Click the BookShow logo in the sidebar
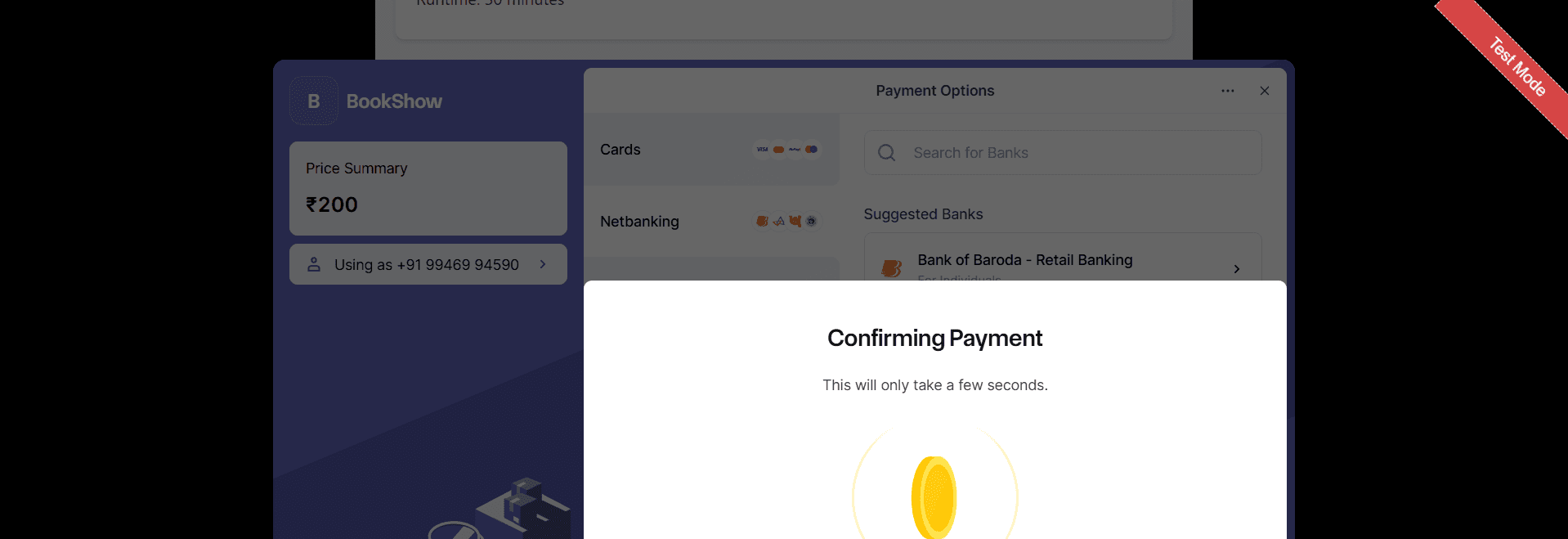 click(x=313, y=101)
